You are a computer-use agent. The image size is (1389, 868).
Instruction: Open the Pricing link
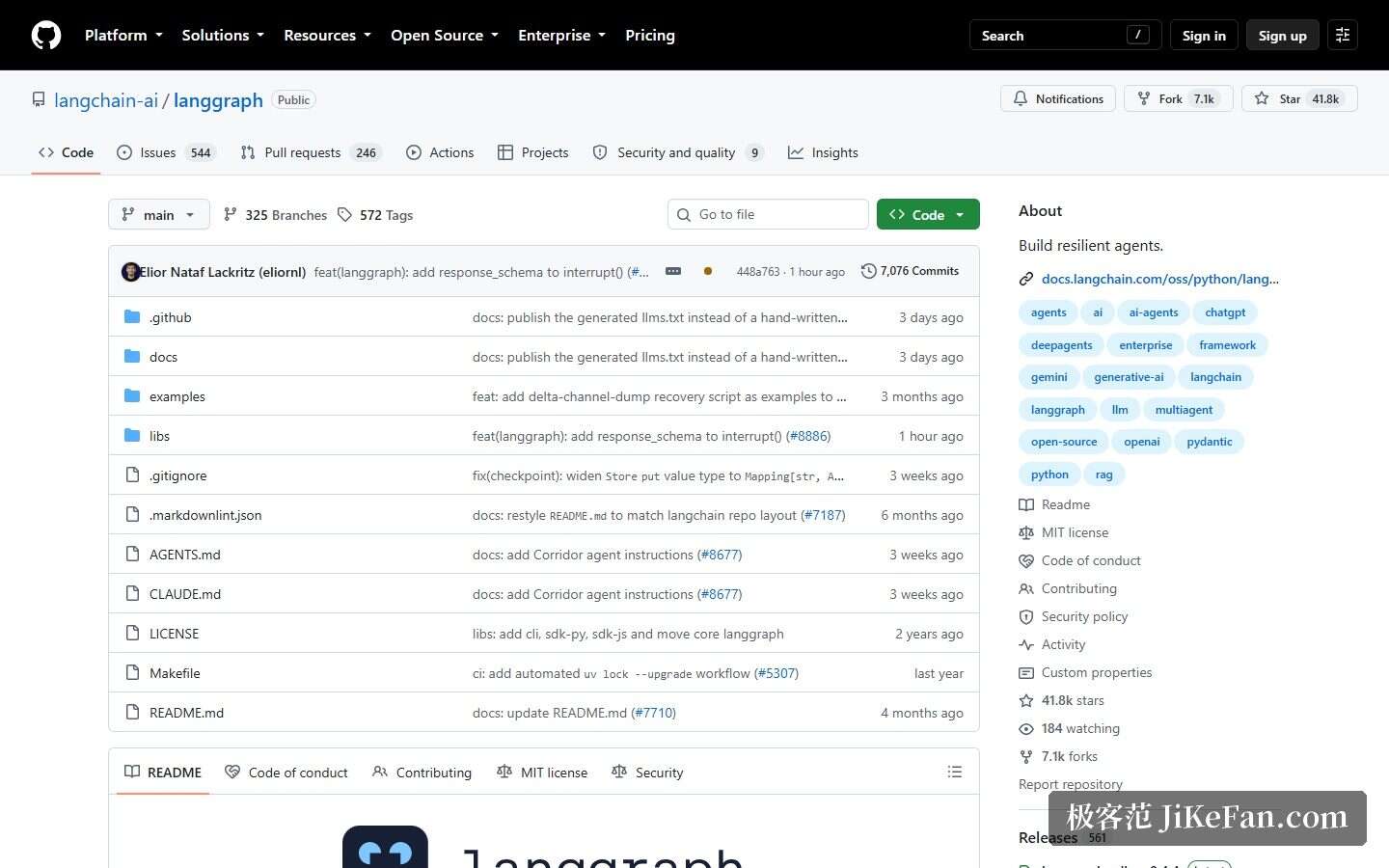(x=650, y=36)
